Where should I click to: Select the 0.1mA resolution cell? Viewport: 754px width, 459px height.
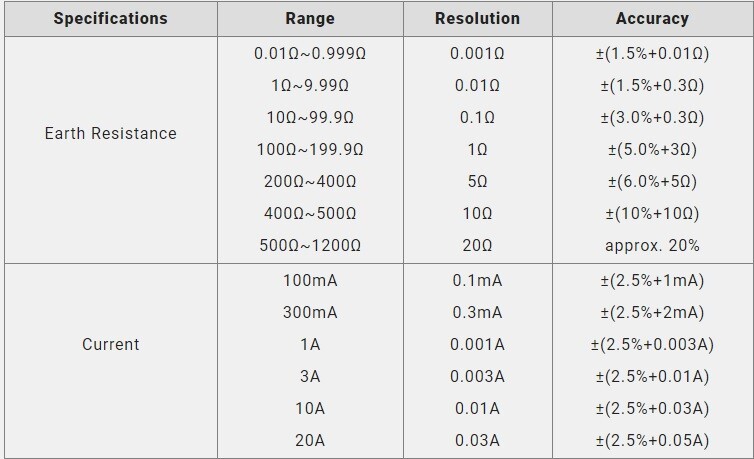click(477, 280)
